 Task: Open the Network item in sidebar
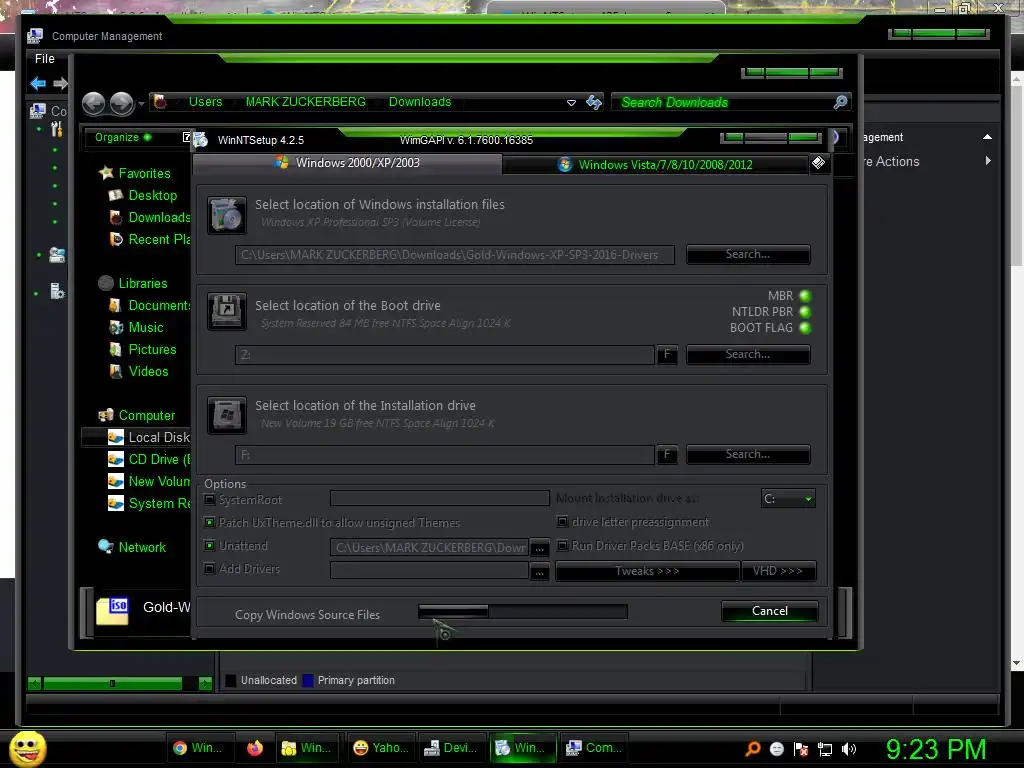[142, 547]
